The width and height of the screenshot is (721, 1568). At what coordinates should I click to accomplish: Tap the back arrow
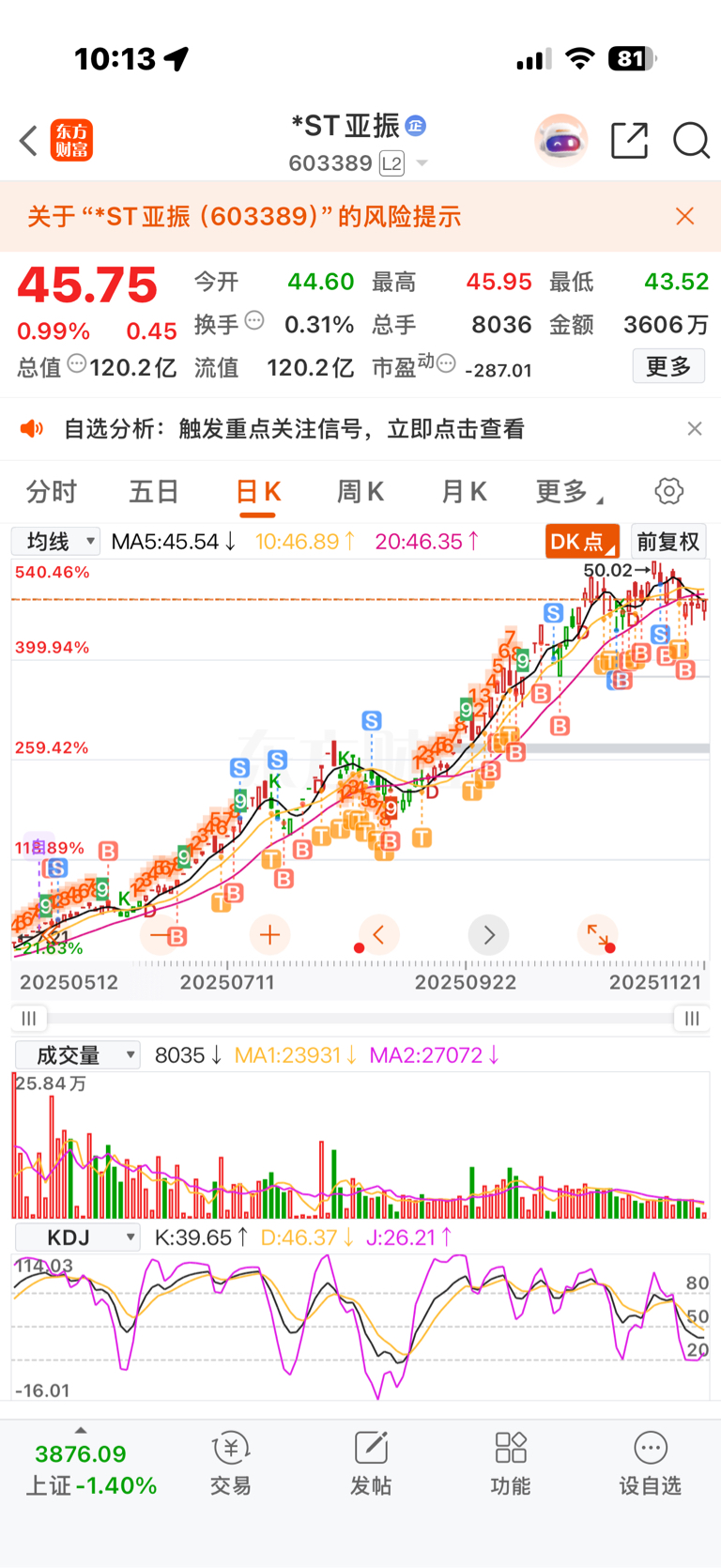pos(29,141)
